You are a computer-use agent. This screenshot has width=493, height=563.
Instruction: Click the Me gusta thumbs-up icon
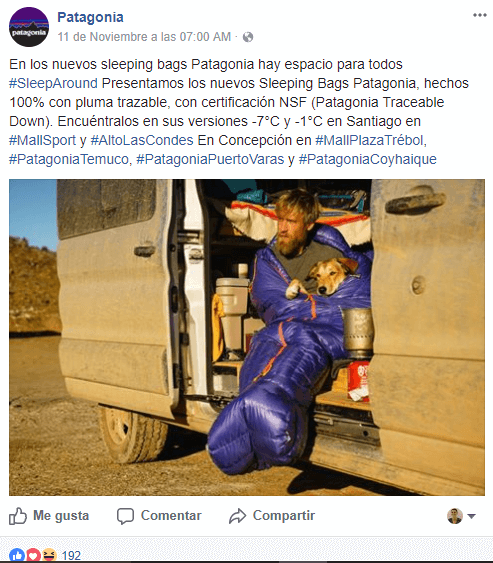pos(18,516)
